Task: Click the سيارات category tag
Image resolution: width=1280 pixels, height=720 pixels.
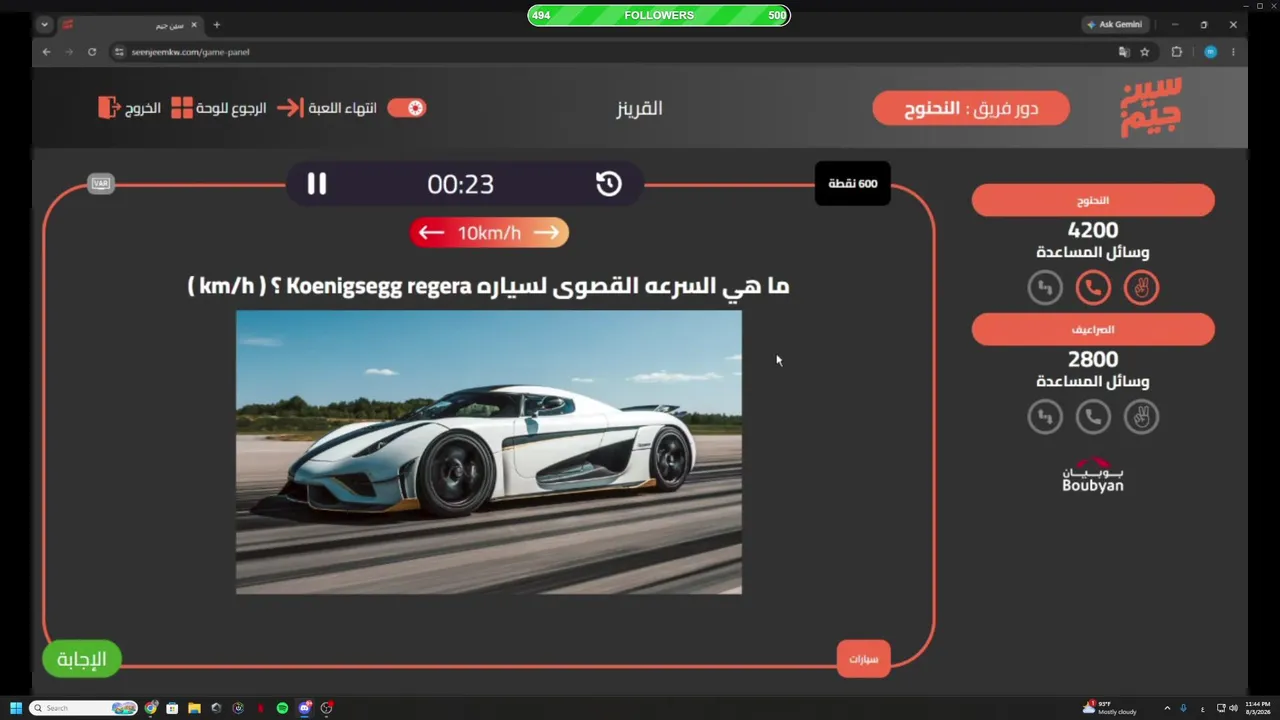Action: 863,659
